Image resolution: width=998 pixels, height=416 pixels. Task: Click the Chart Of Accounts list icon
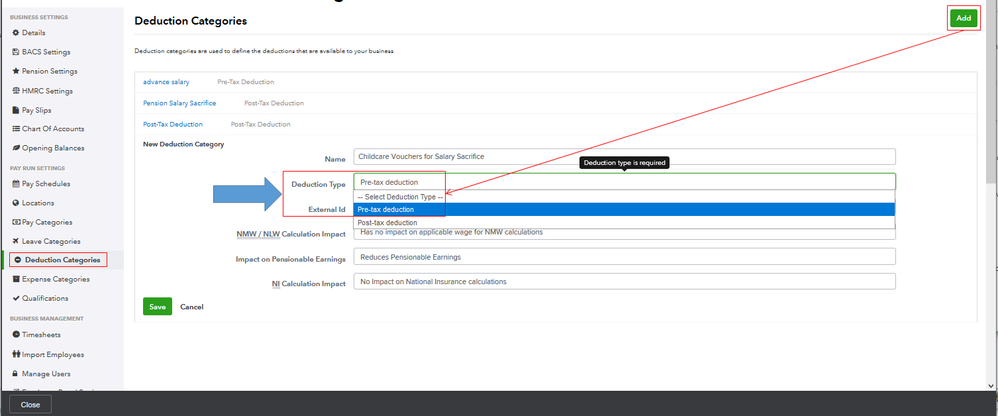point(16,128)
